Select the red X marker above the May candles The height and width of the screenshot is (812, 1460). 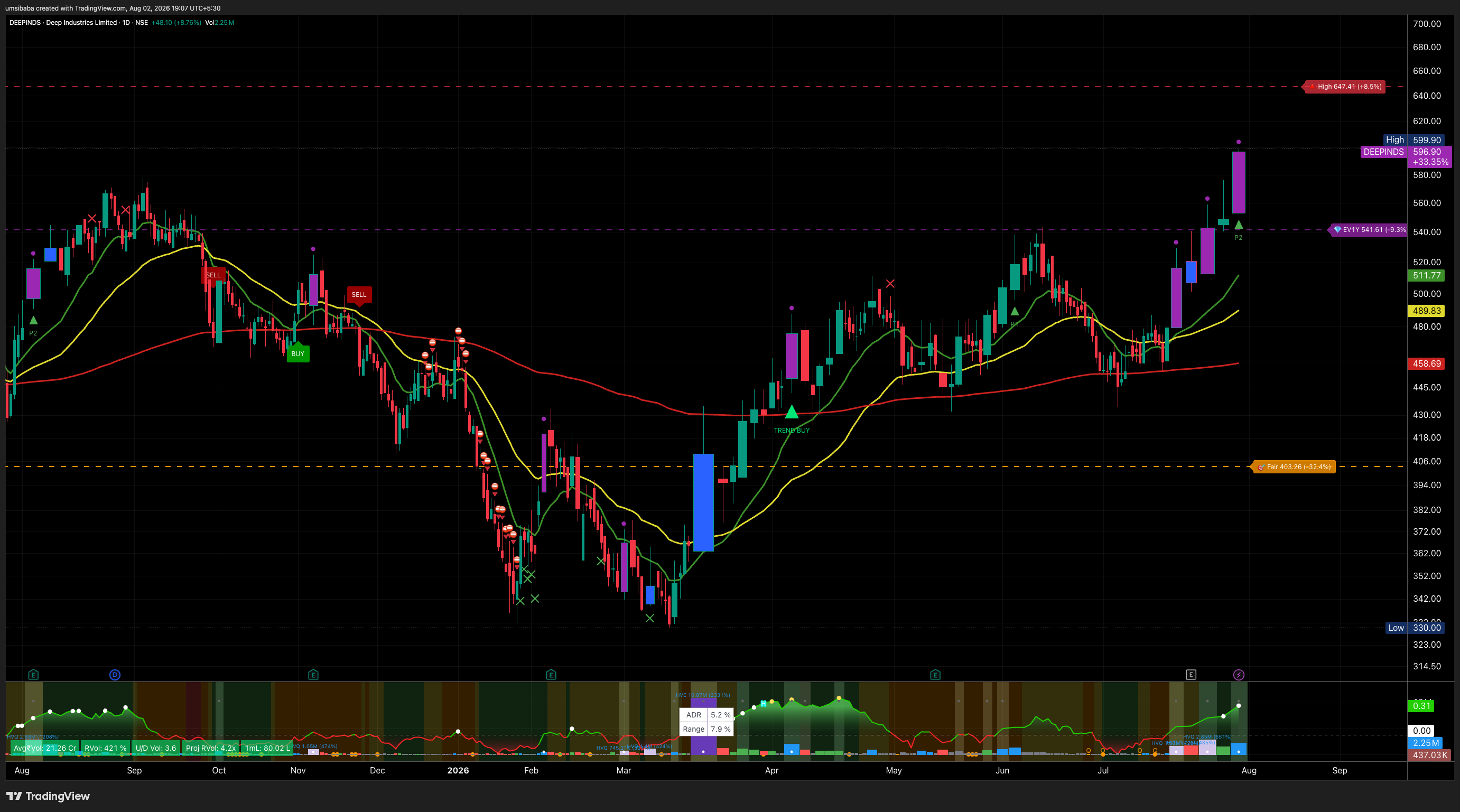(890, 283)
